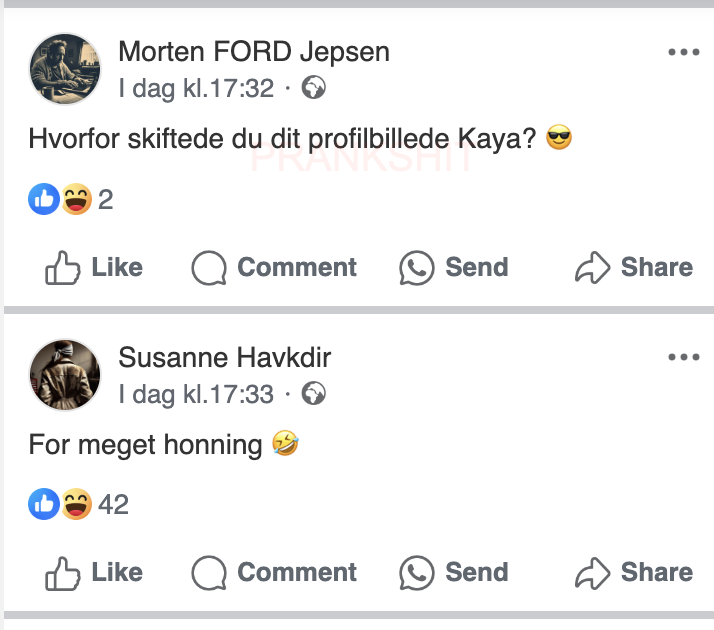Open options menu on Morten's post

(x=684, y=52)
